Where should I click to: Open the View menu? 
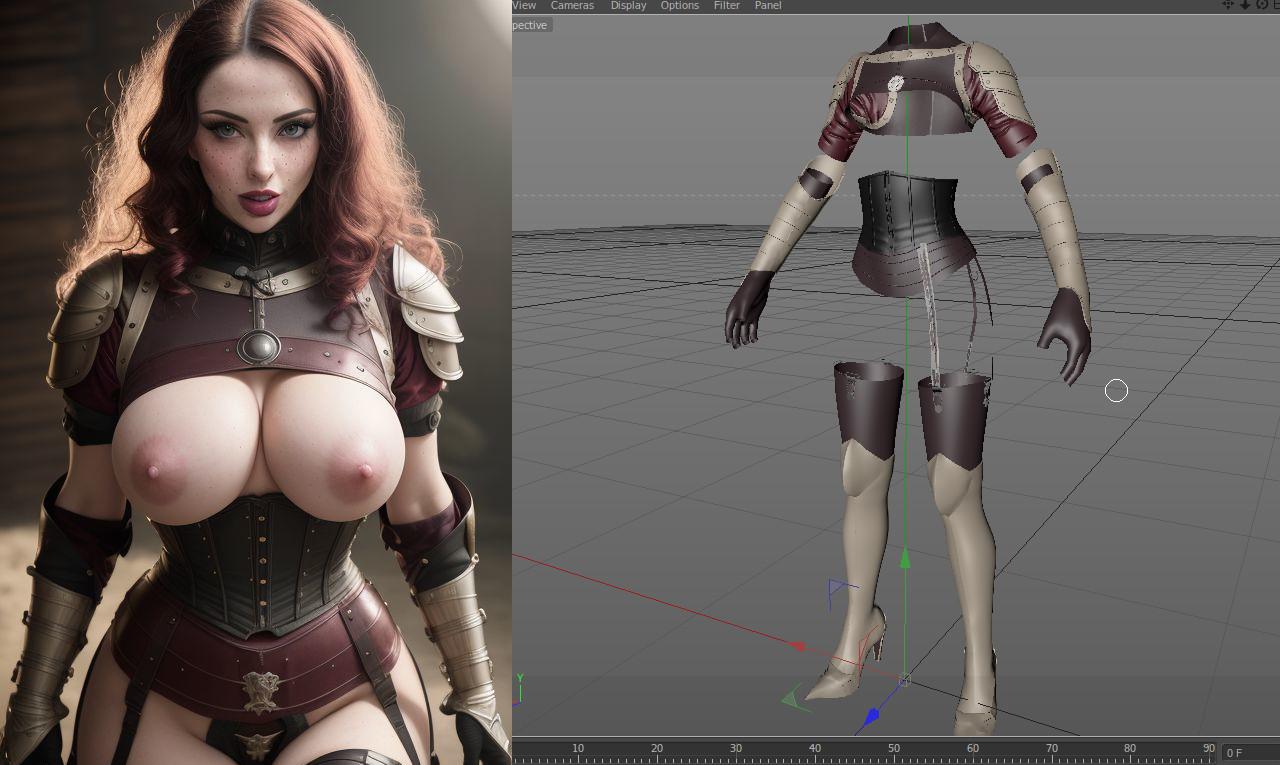(524, 5)
